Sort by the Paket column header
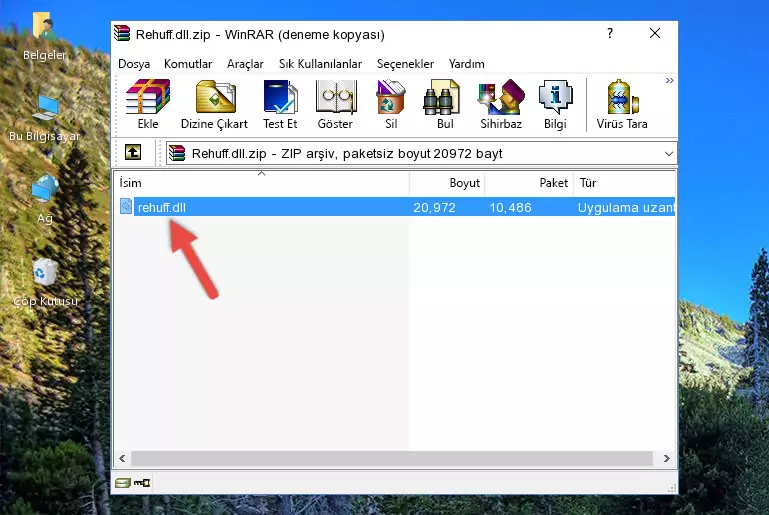The height and width of the screenshot is (515, 769). tap(529, 182)
